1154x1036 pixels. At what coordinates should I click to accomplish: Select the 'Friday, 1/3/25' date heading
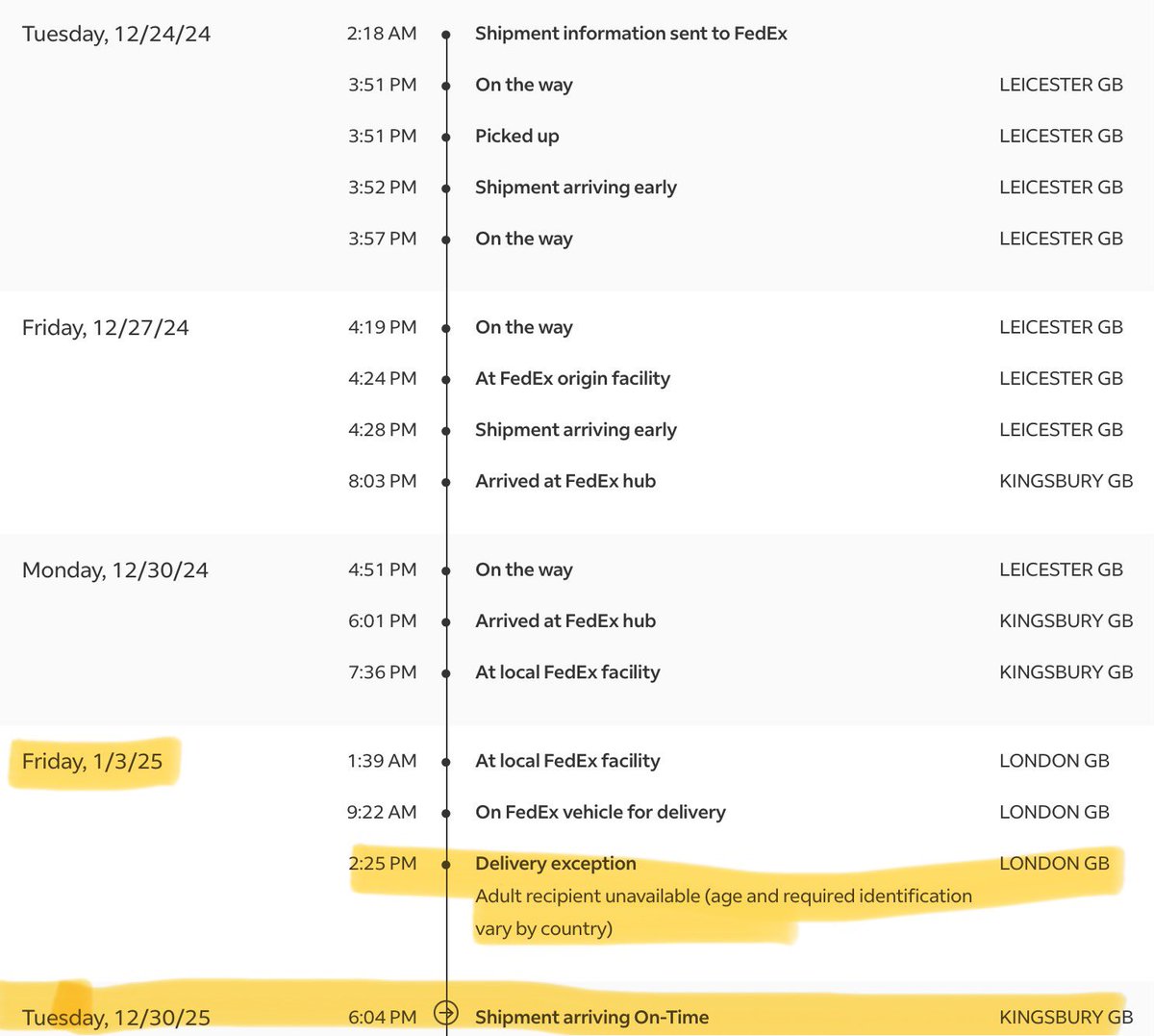click(92, 762)
